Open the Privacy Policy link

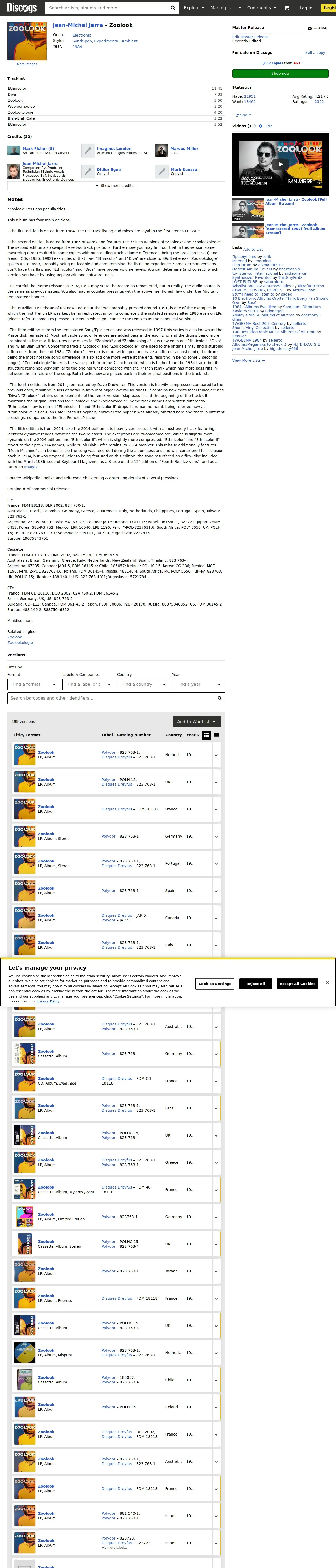[48, 1001]
